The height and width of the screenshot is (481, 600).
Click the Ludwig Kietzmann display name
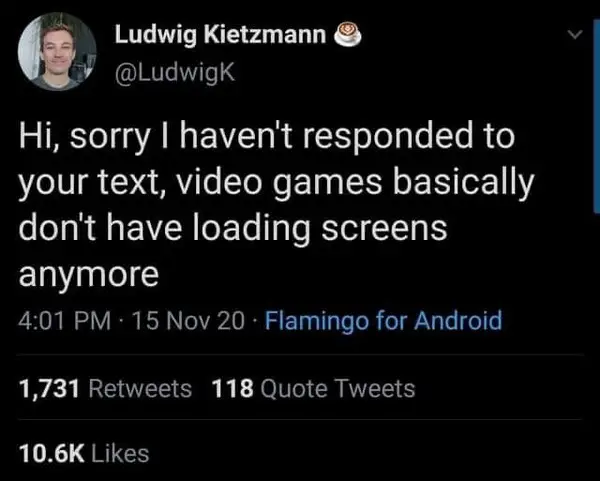pos(220,34)
